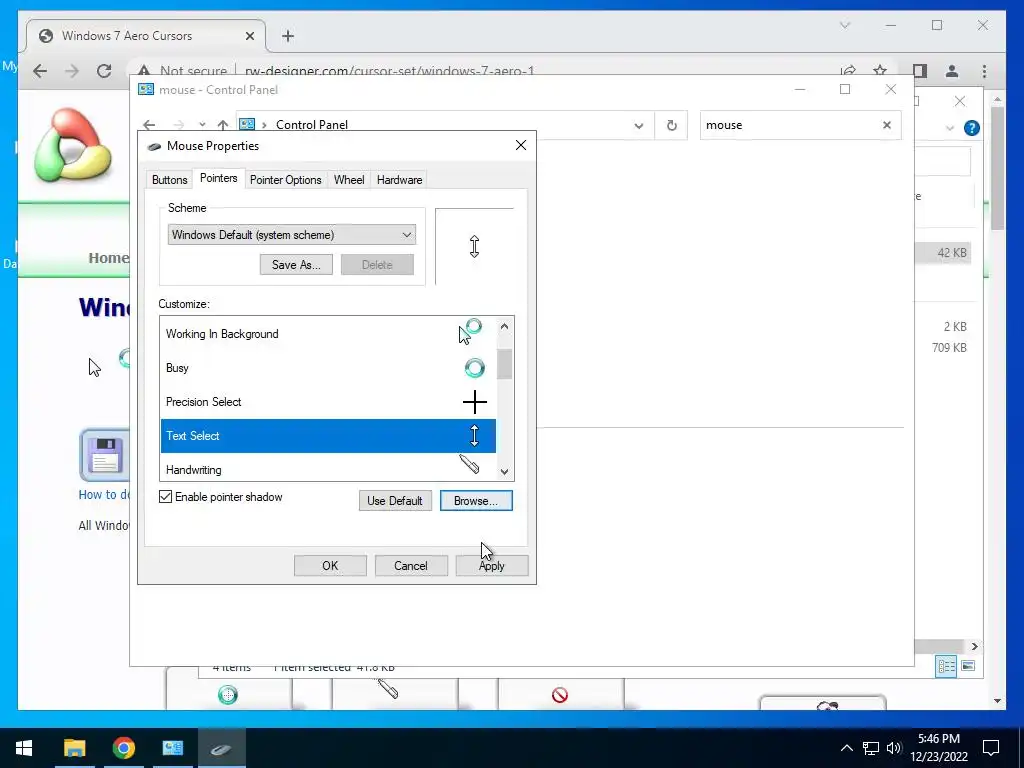The height and width of the screenshot is (768, 1024).
Task: Open network status tray icon
Action: point(871,748)
